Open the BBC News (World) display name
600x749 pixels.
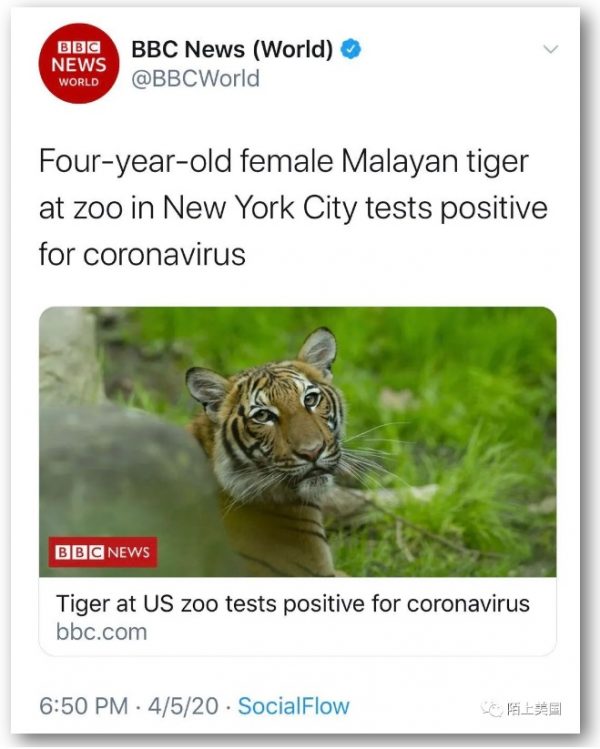pos(232,49)
